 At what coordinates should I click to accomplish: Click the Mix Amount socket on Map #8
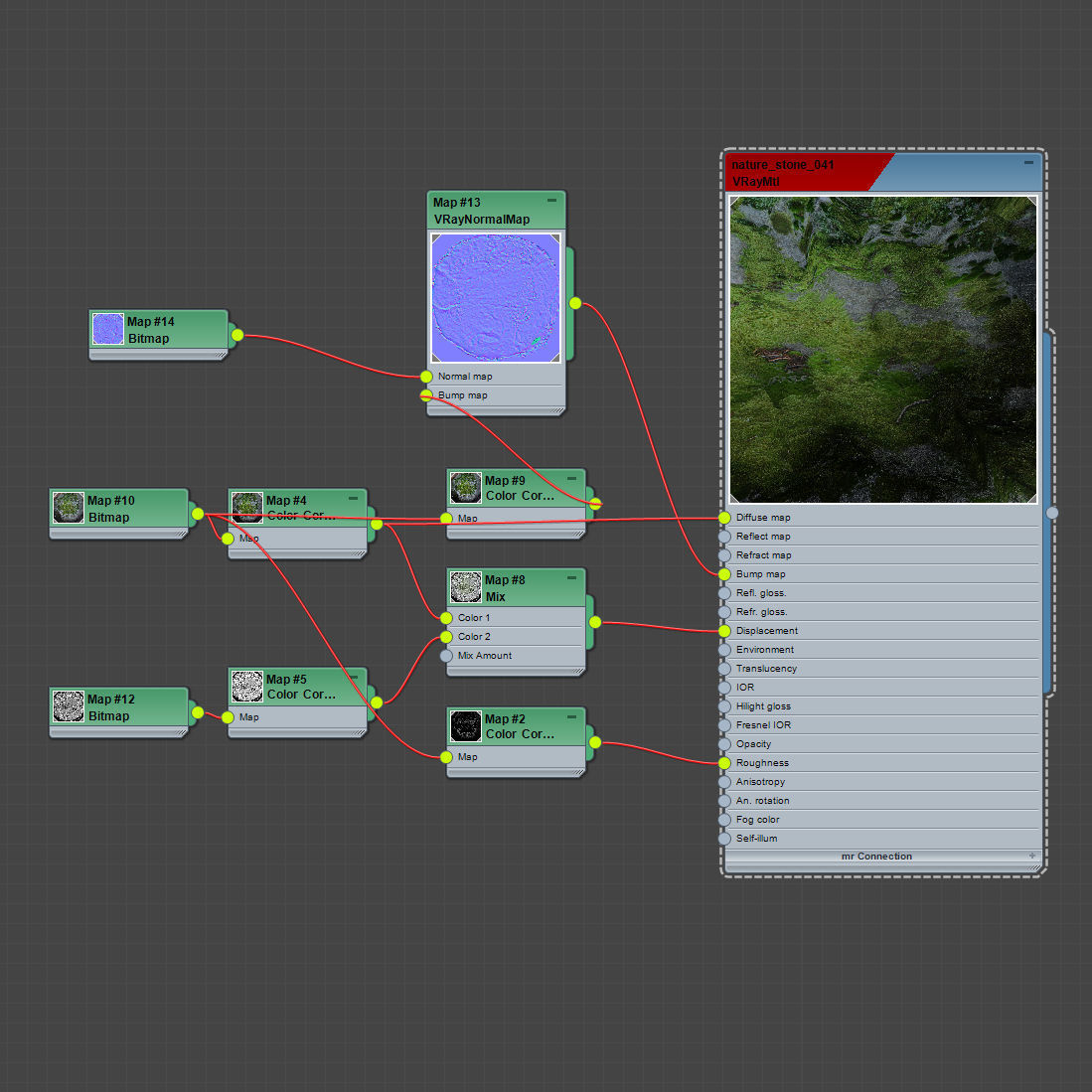point(446,656)
